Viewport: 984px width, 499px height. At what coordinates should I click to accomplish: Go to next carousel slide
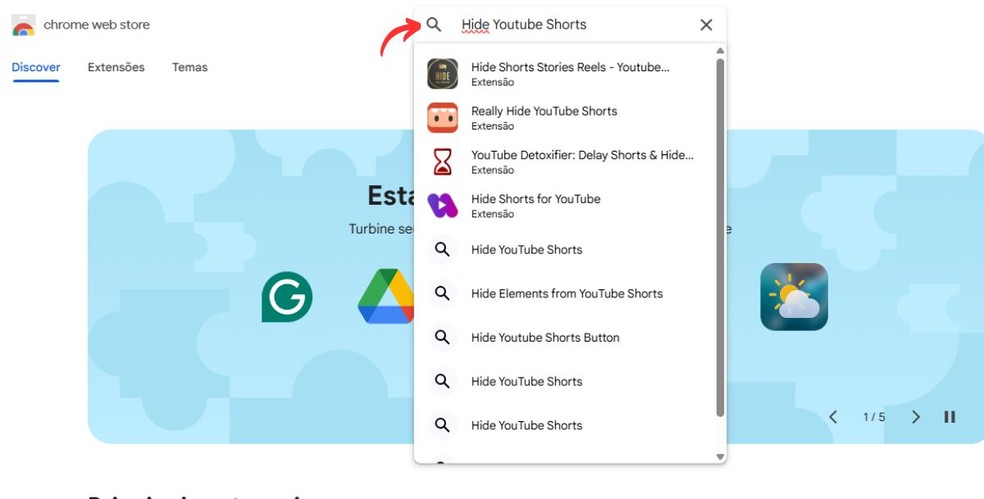[x=916, y=417]
